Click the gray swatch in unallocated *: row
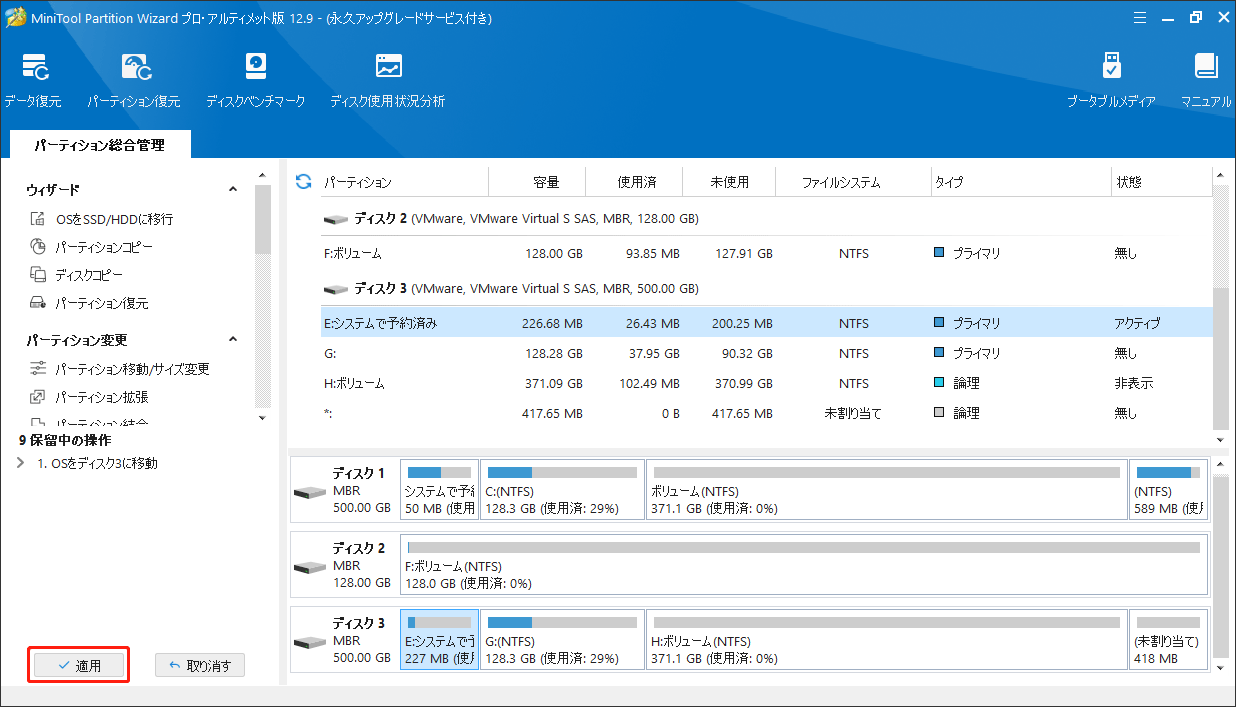The width and height of the screenshot is (1236, 707). click(x=939, y=413)
